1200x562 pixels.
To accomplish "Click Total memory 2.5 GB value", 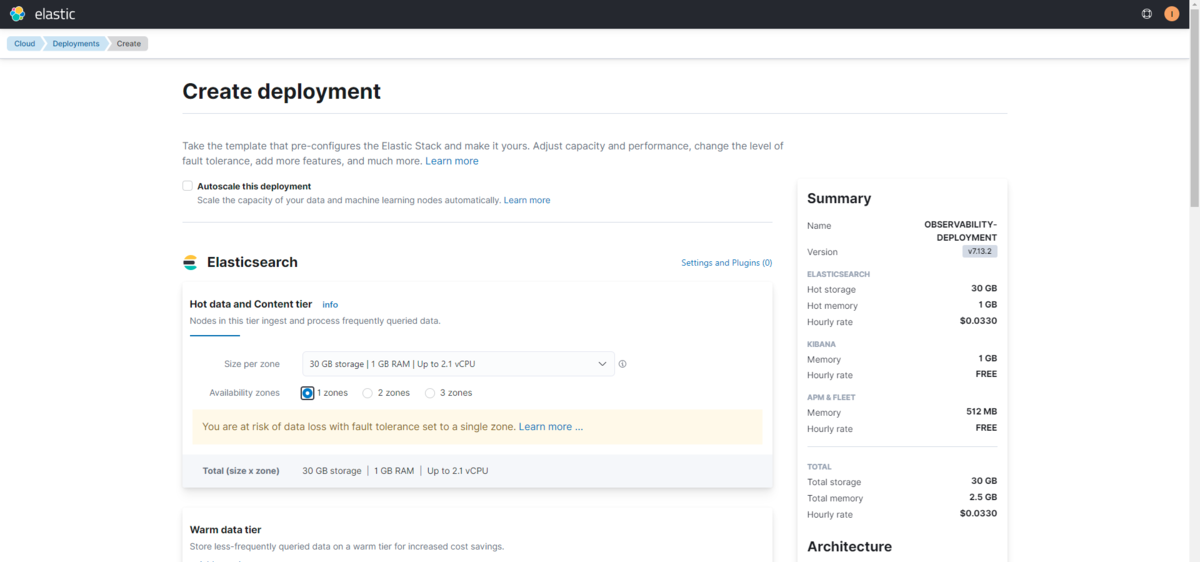I will (x=983, y=497).
